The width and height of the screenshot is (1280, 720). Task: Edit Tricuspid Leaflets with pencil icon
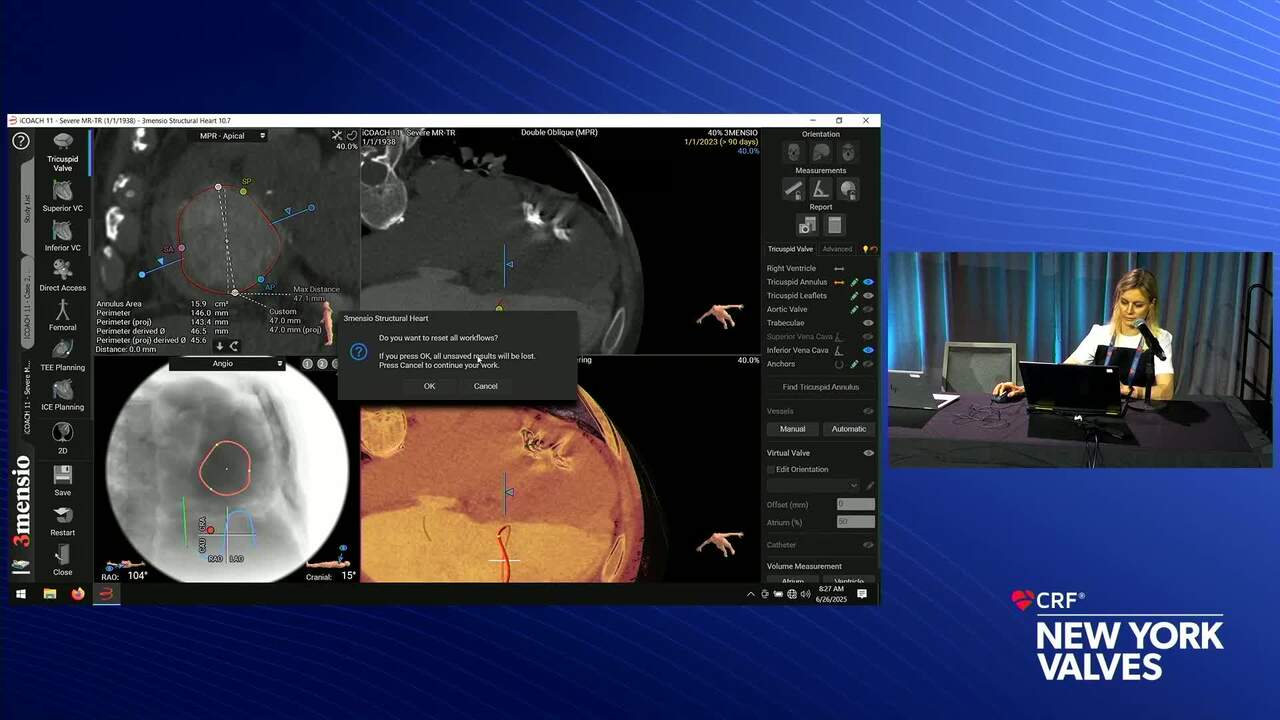coord(854,296)
